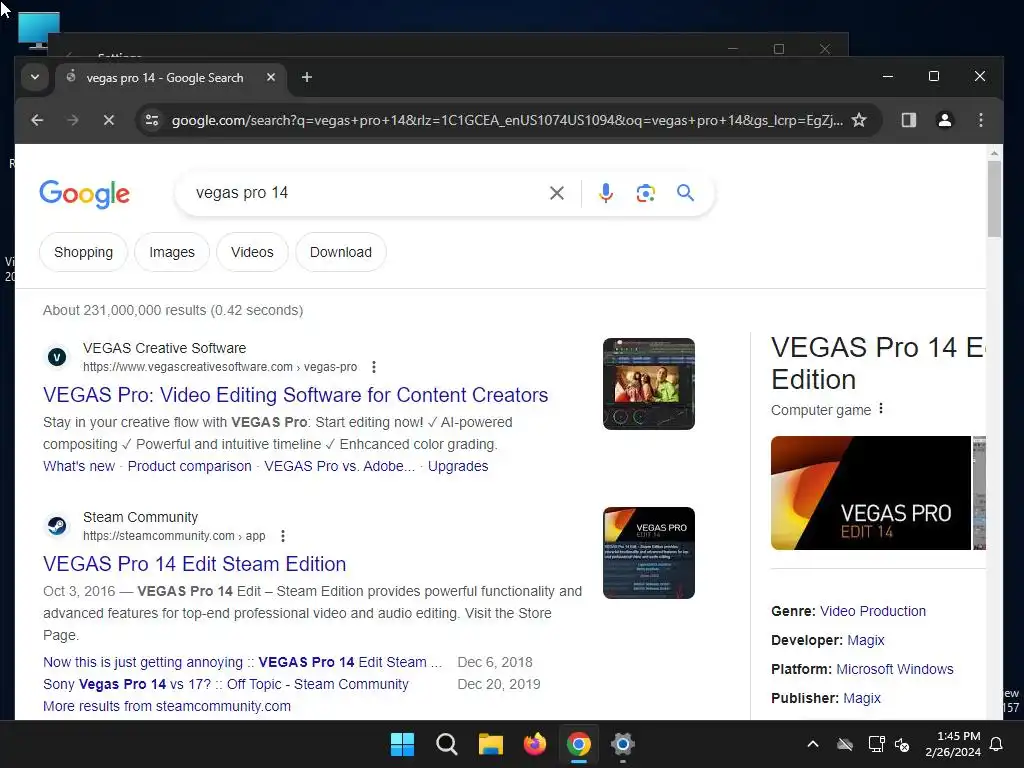Open the Magix publisher link
Image resolution: width=1024 pixels, height=768 pixels.
[862, 698]
